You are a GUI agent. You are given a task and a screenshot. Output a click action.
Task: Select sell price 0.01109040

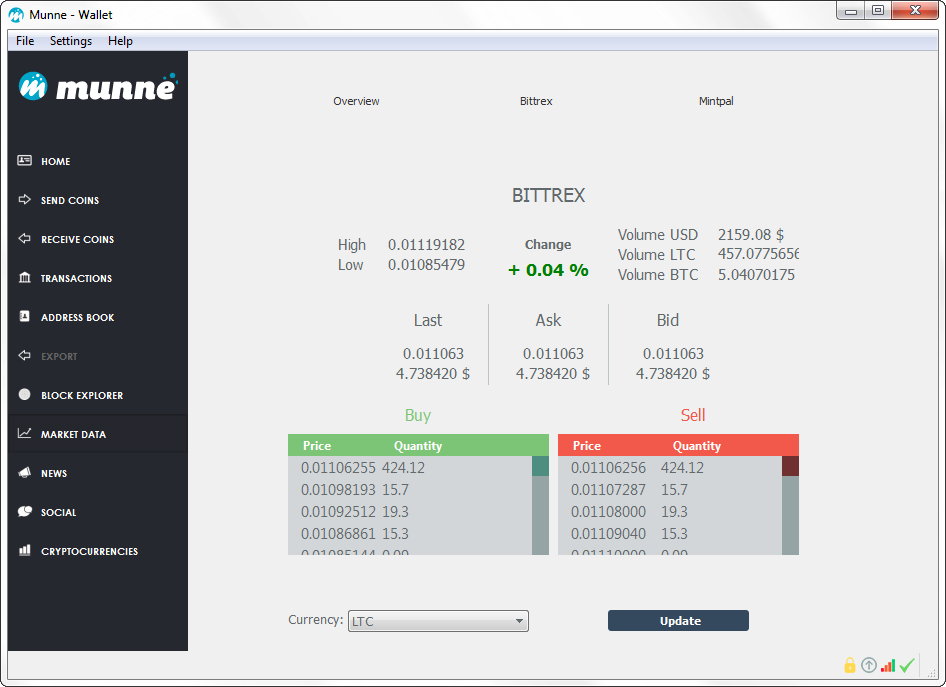[608, 534]
